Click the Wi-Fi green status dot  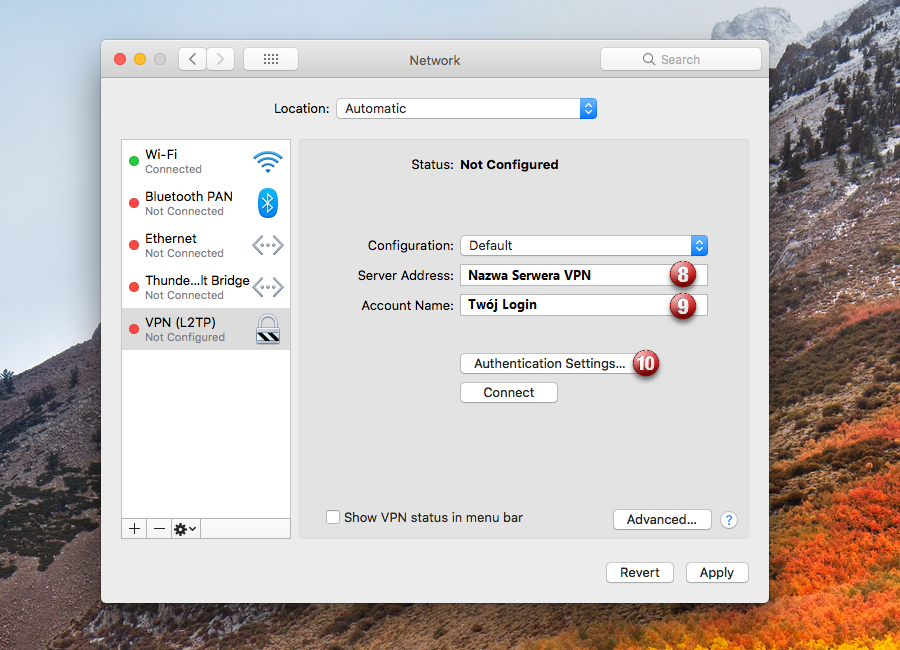(x=134, y=161)
